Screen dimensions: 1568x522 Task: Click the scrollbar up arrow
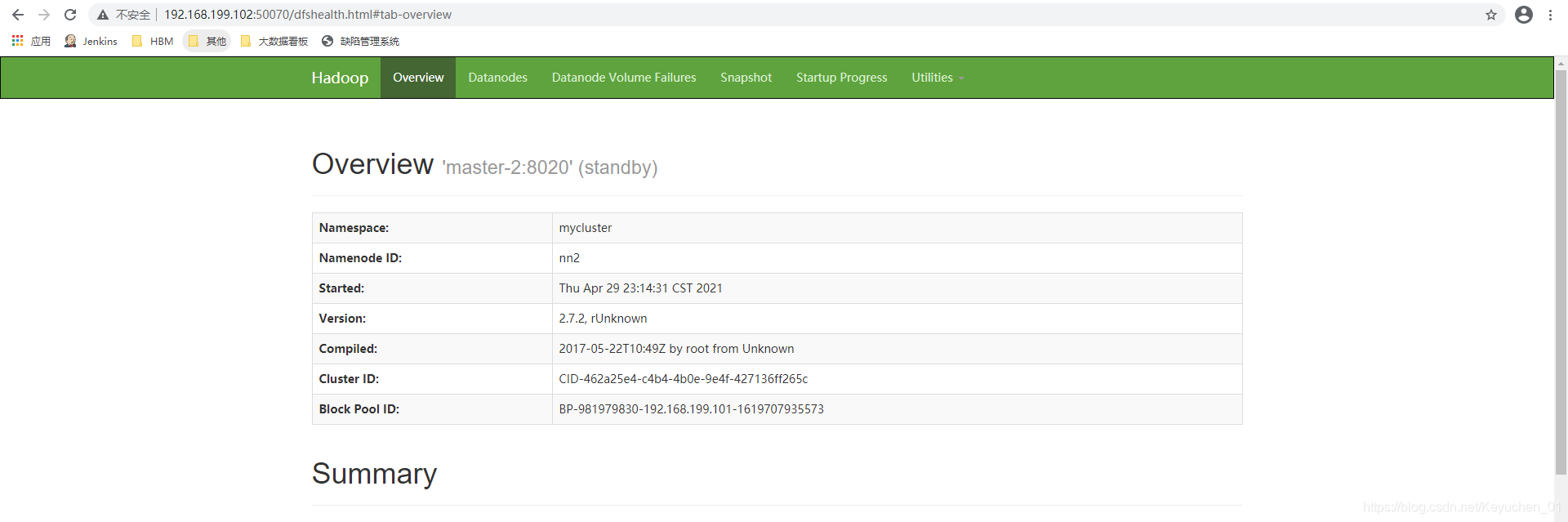coord(1561,63)
